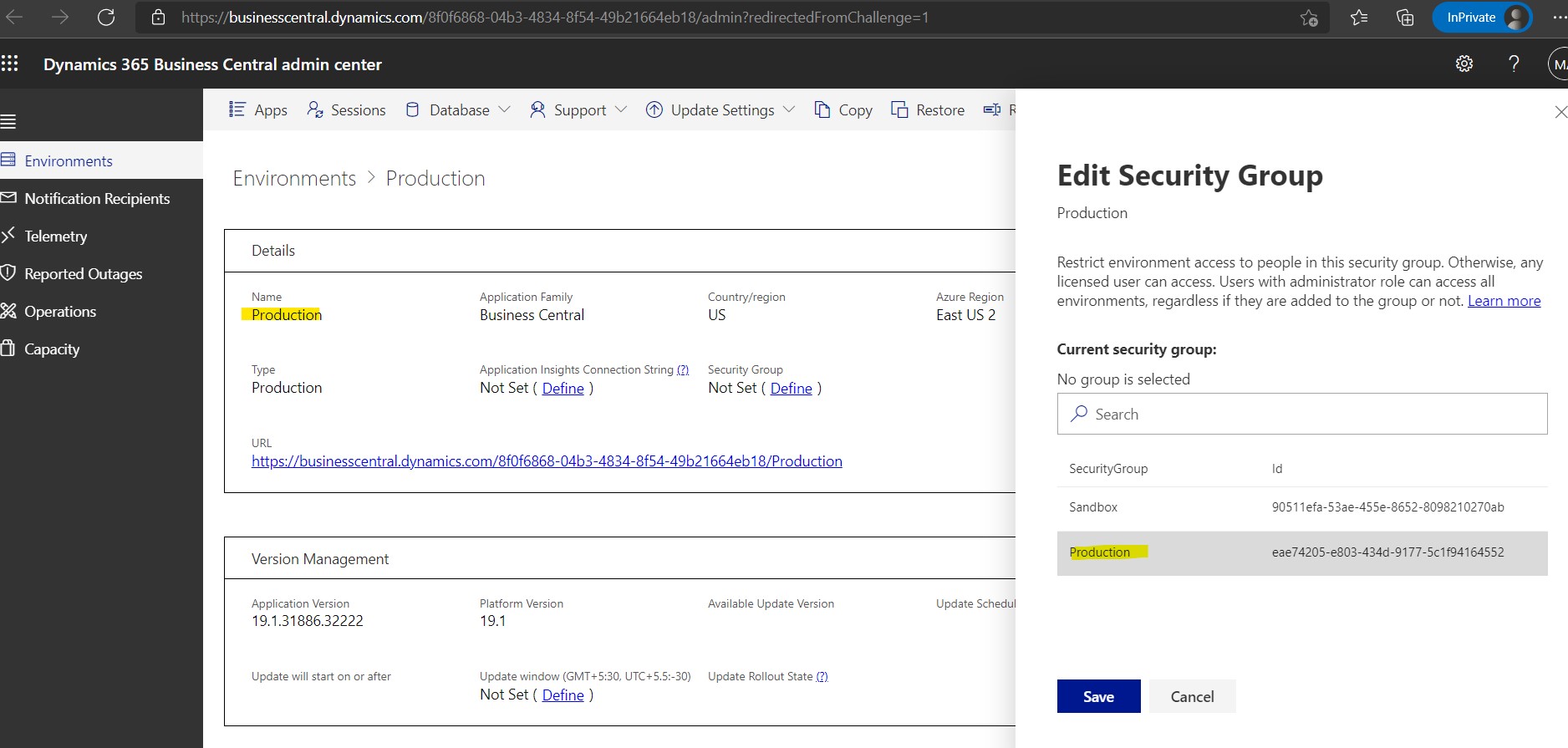The width and height of the screenshot is (1568, 748).
Task: Open Telemetry in the sidebar
Action: click(101, 236)
